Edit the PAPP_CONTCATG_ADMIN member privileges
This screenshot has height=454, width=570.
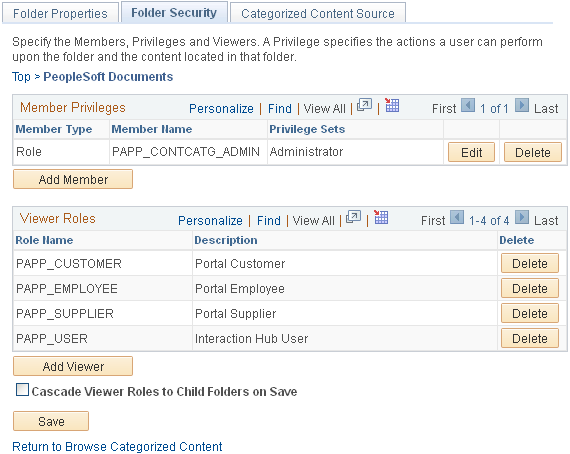click(471, 152)
